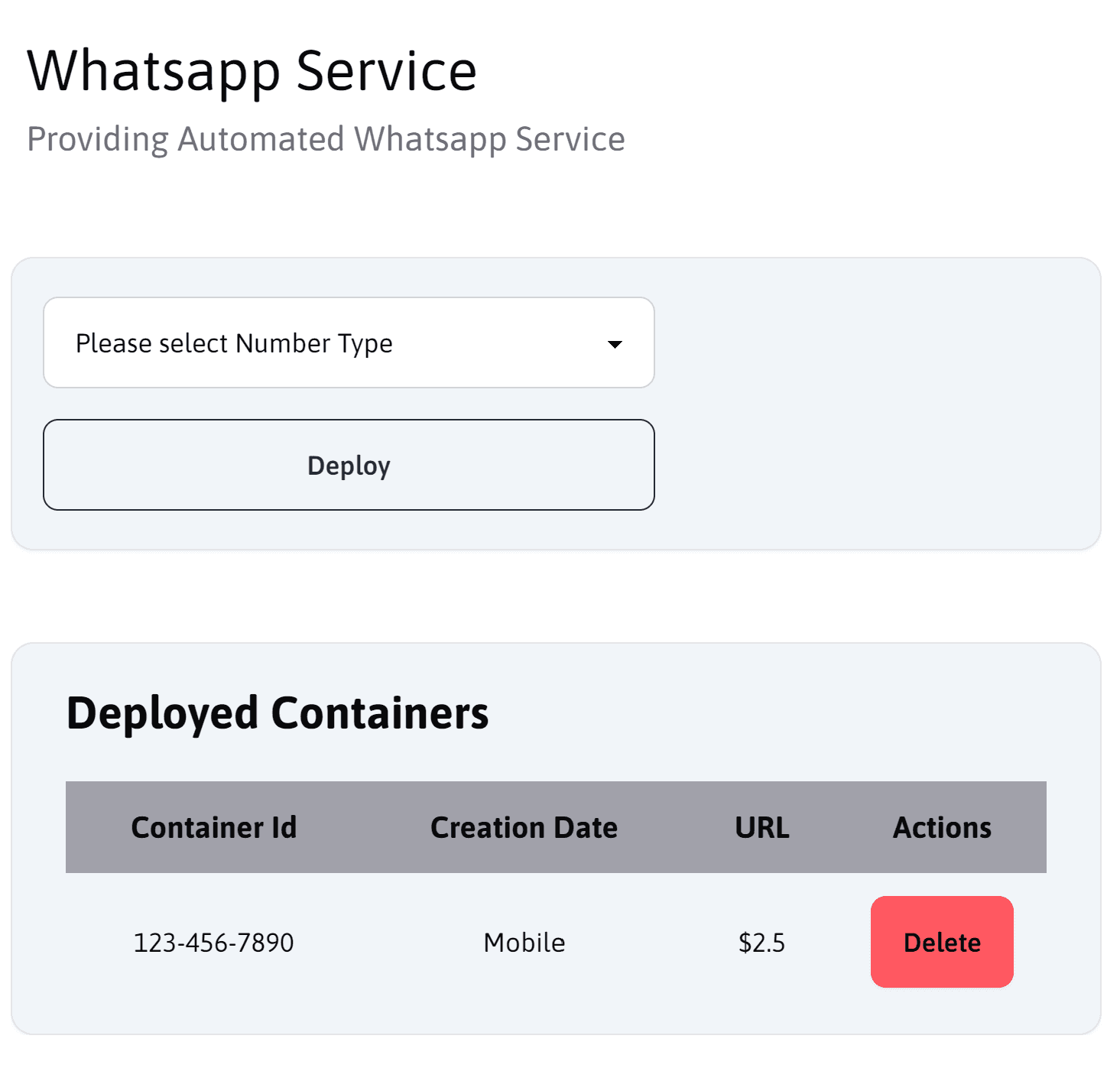
Task: Click the Deploy label text
Action: coord(349,466)
